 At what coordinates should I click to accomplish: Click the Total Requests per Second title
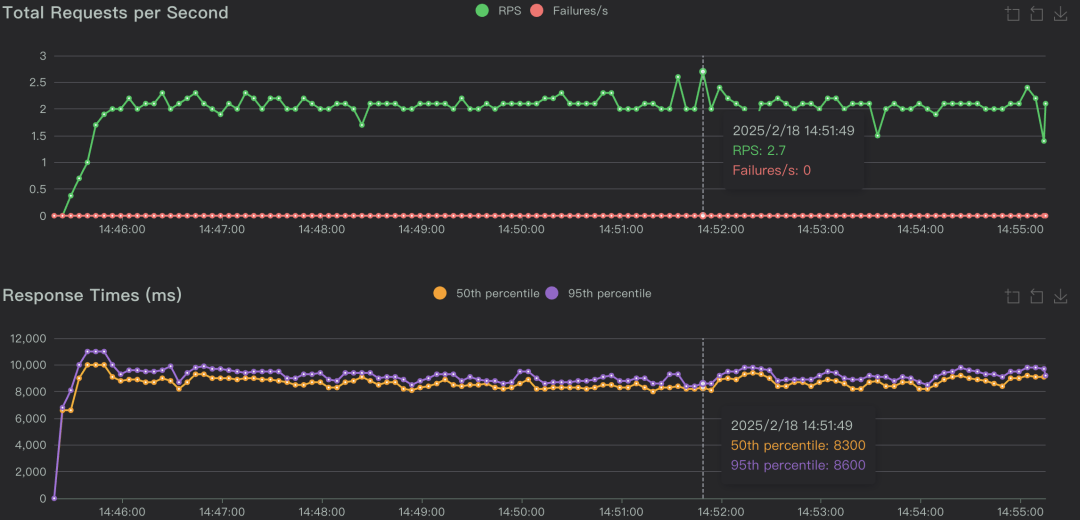[x=115, y=13]
